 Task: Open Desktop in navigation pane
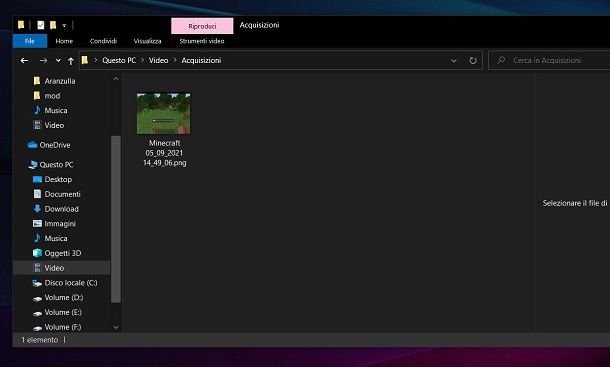(x=58, y=179)
